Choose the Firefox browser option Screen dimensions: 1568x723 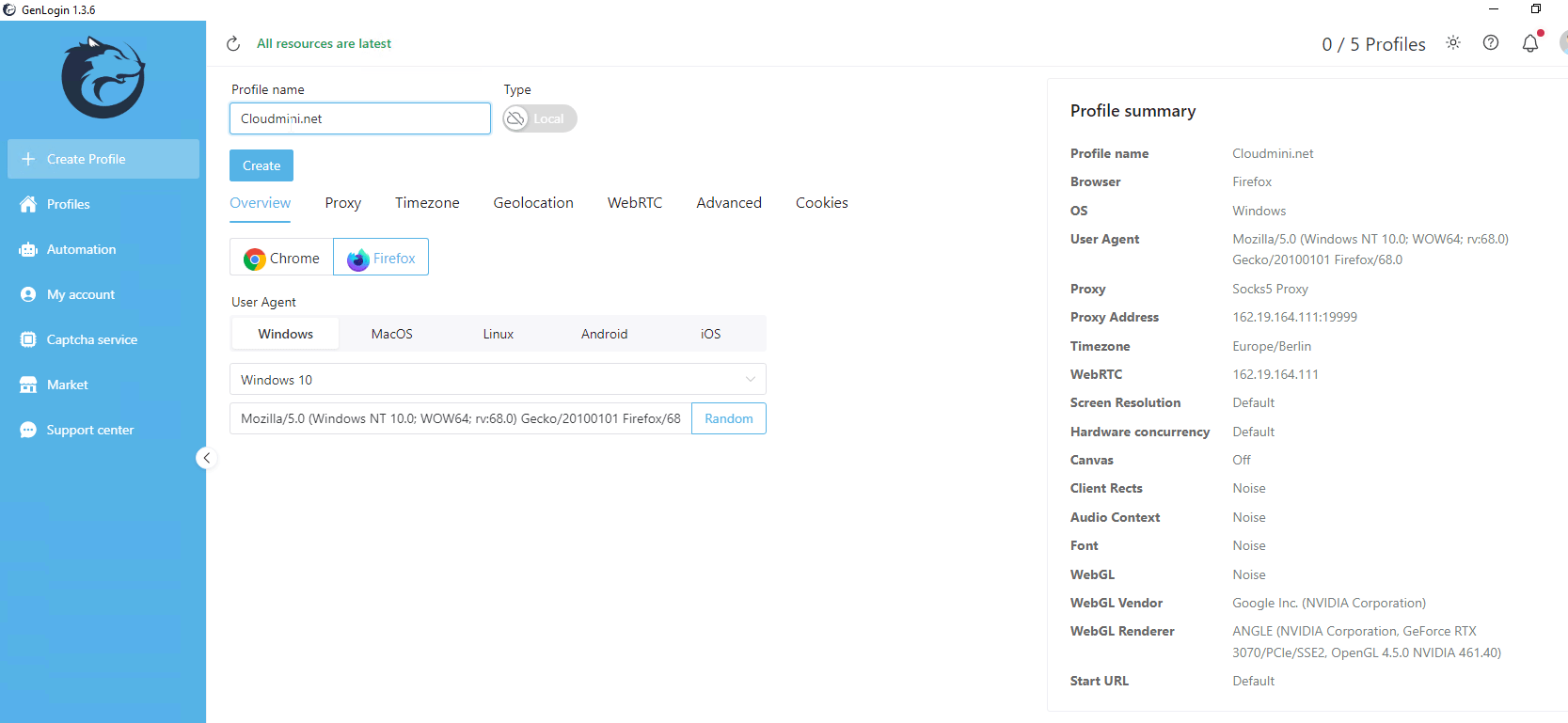[381, 257]
